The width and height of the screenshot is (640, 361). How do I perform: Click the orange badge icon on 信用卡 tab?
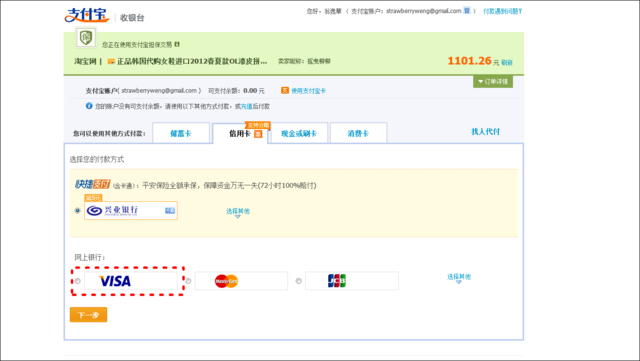[258, 134]
